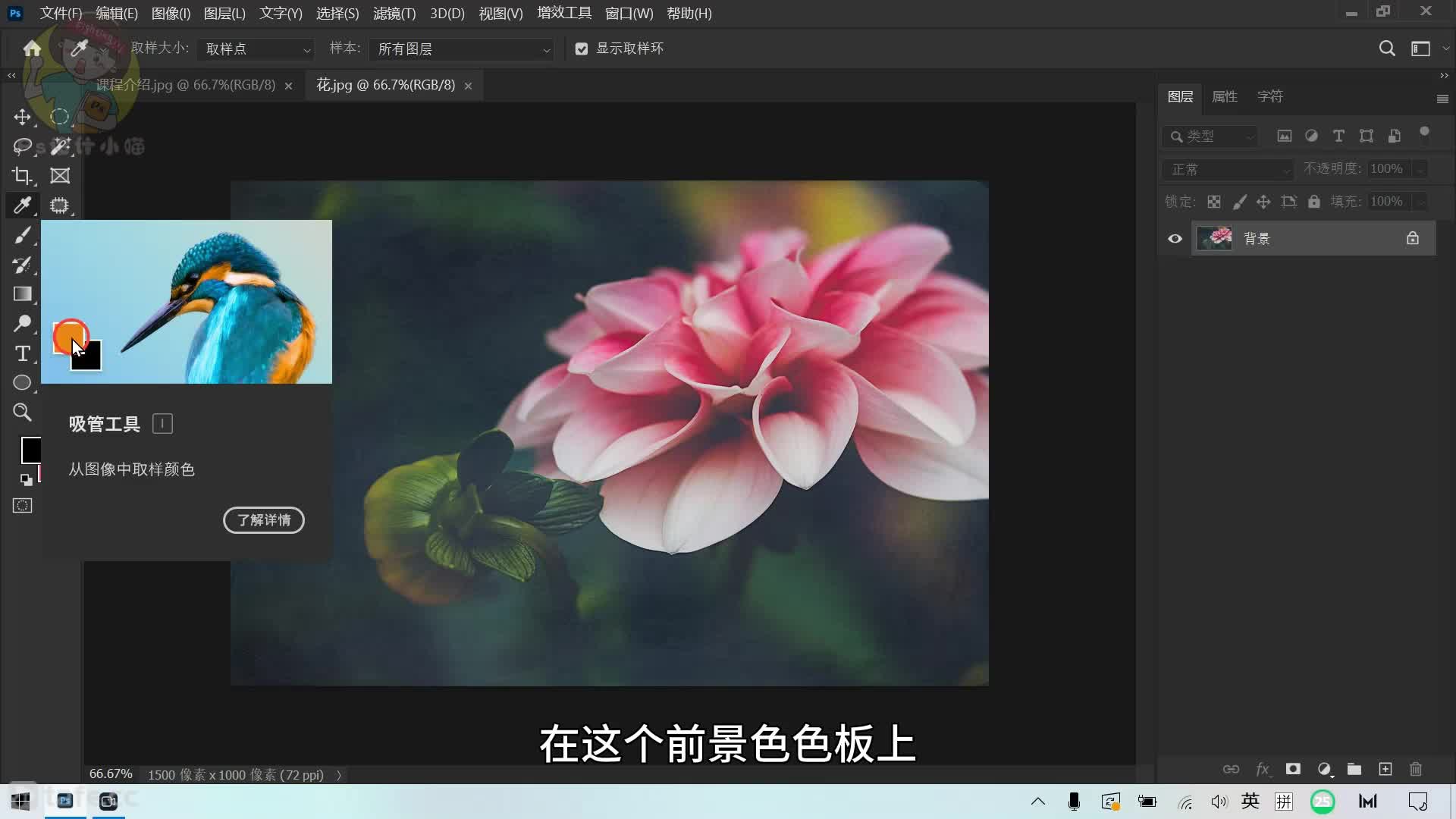Delete layer with trash icon

[1416, 769]
